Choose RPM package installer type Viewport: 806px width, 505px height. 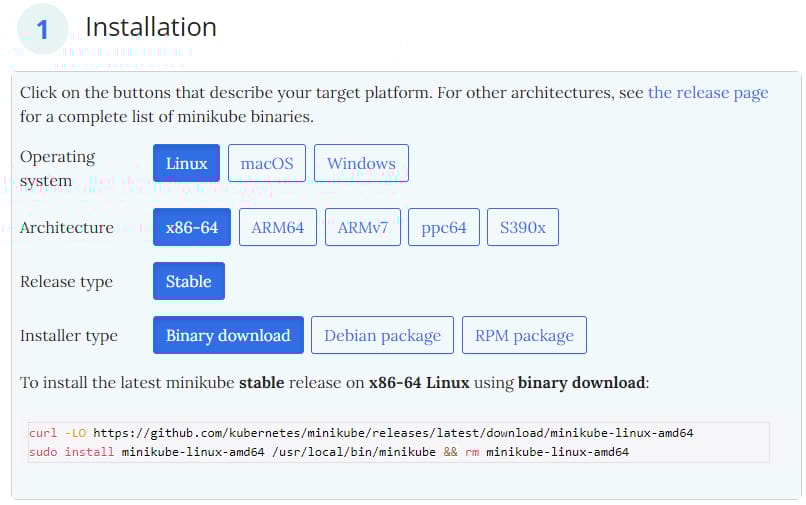click(524, 335)
